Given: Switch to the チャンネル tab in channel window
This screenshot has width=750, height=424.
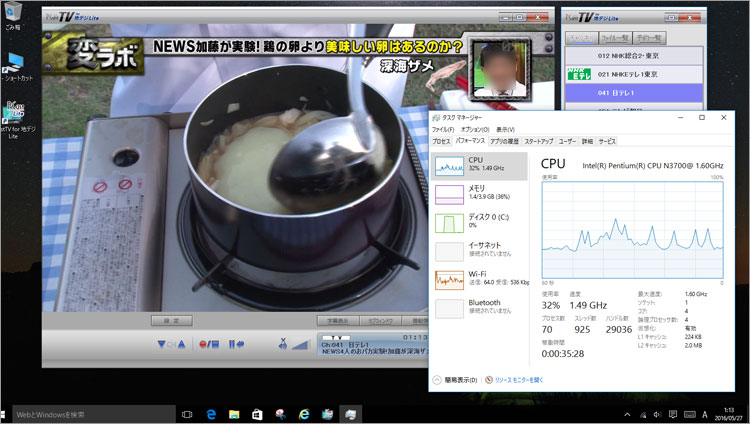Looking at the screenshot, I should [x=581, y=38].
